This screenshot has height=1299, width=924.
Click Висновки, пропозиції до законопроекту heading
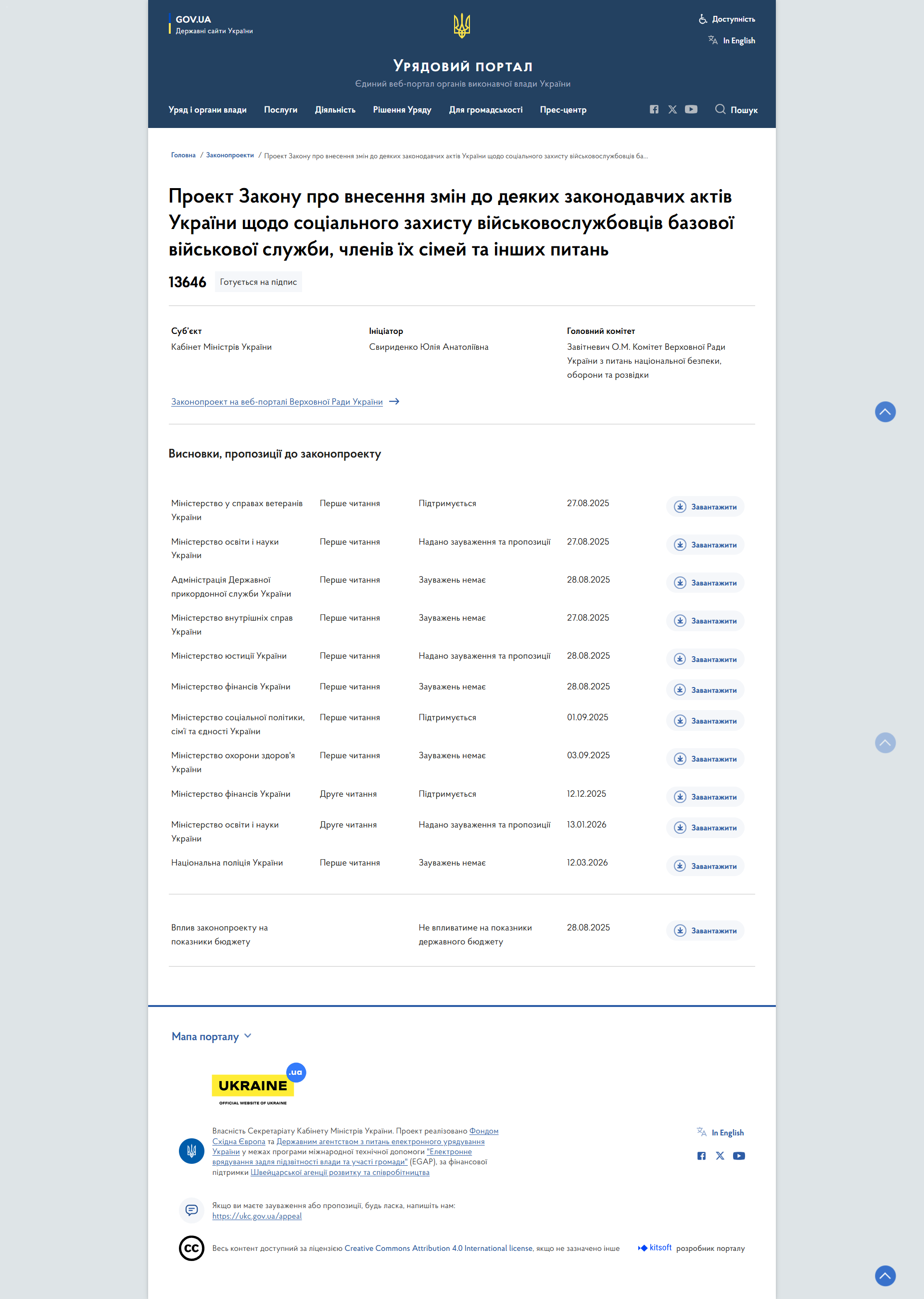(275, 454)
